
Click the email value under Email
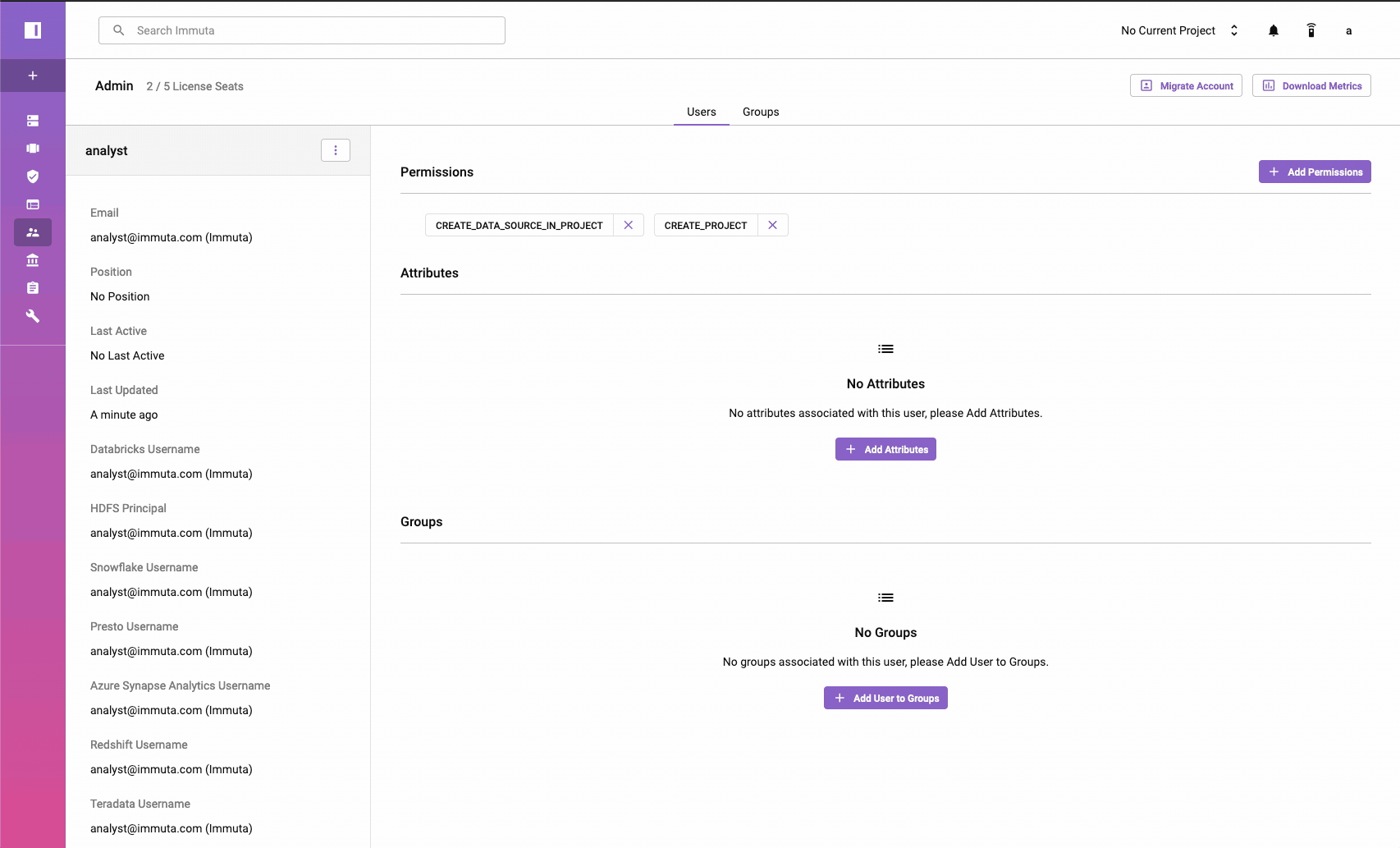[172, 237]
